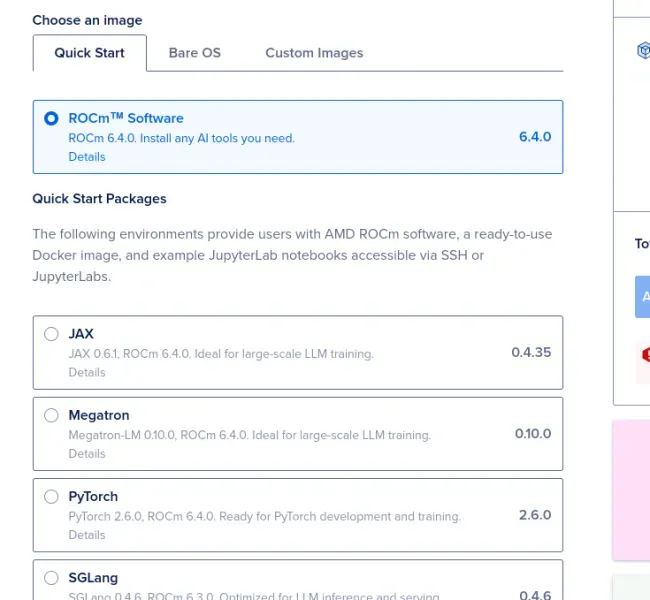Viewport: 650px width, 600px height.
Task: Open the Bare OS tab
Action: click(195, 53)
